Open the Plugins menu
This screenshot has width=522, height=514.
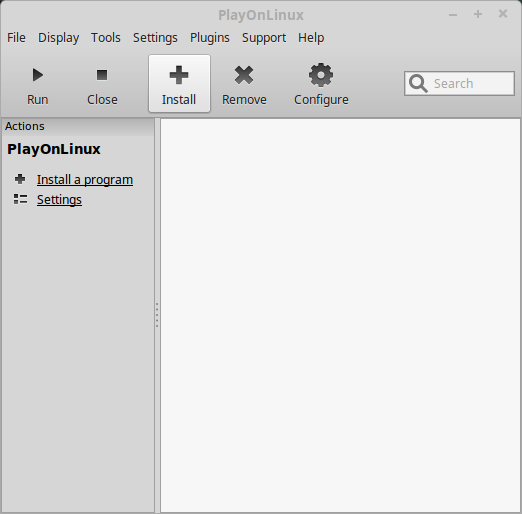(210, 38)
